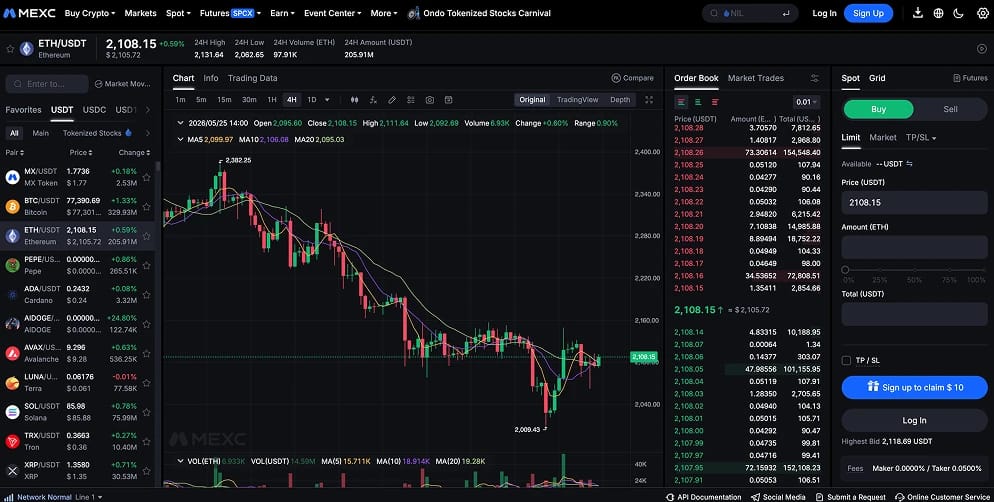Open the indicators (fx) icon in chart toolbar
The image size is (994, 502).
(373, 100)
